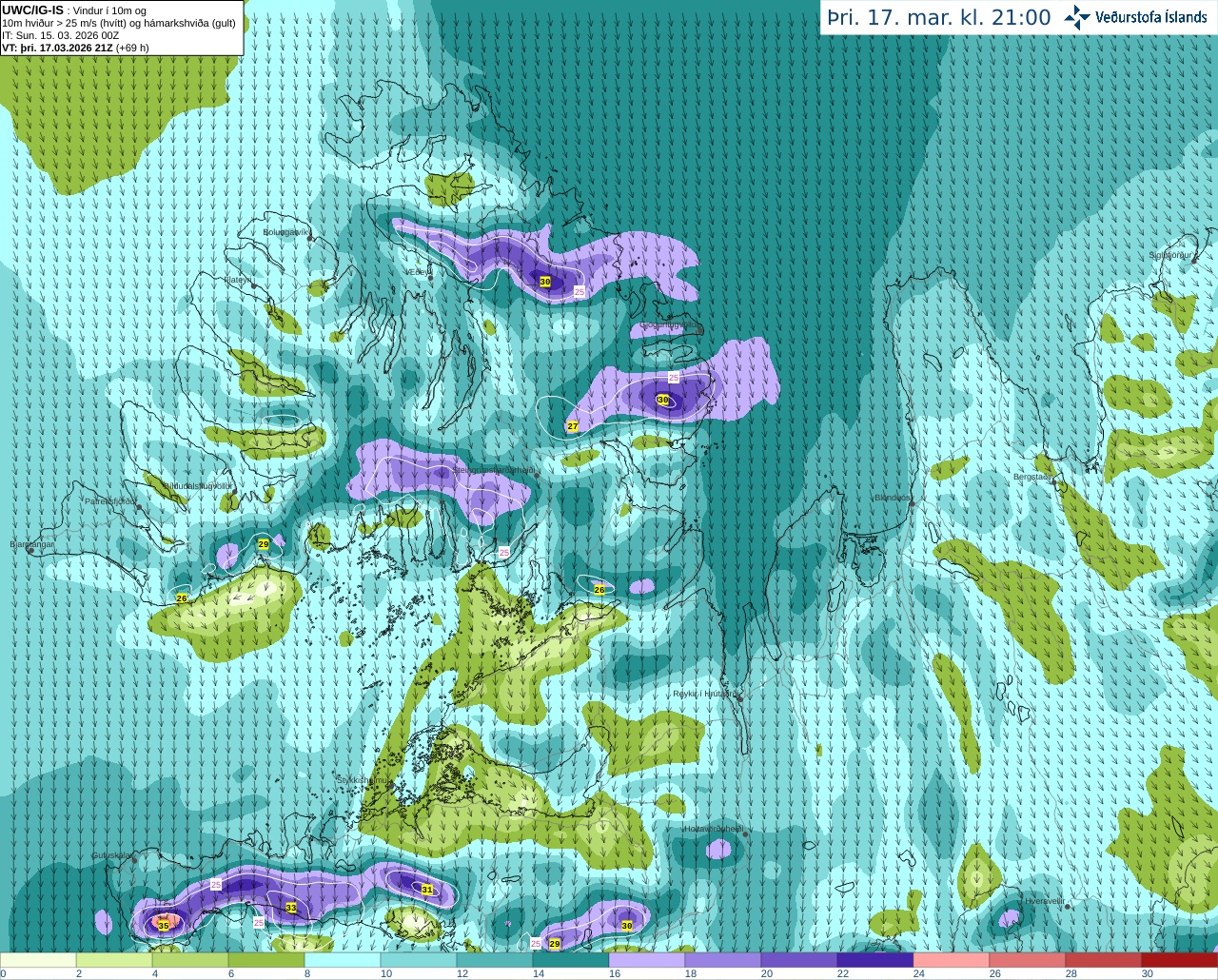Pick the light pink 24–26 m/s legend swatch

pos(952,960)
